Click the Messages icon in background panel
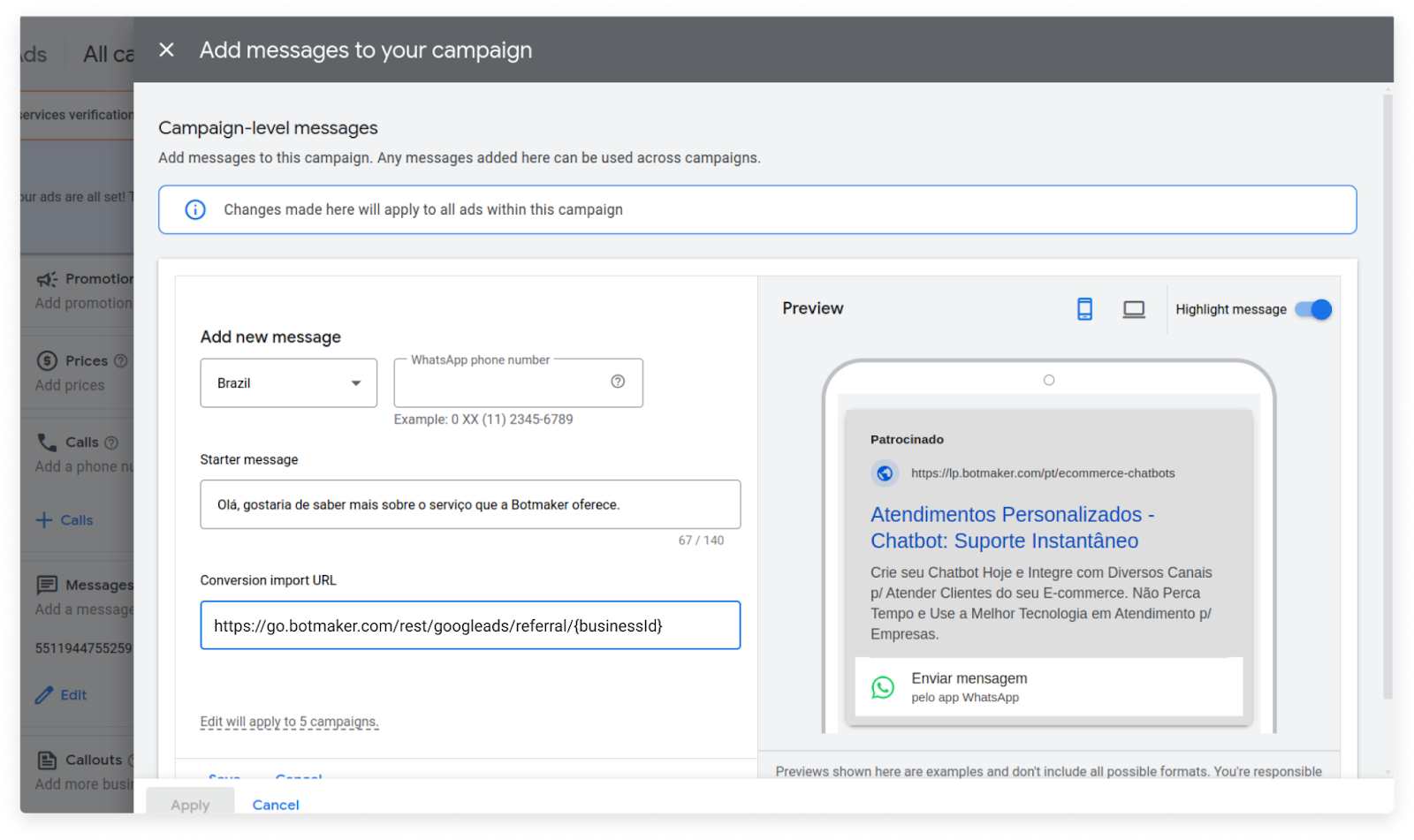Viewport: 1414px width, 840px height. click(47, 585)
